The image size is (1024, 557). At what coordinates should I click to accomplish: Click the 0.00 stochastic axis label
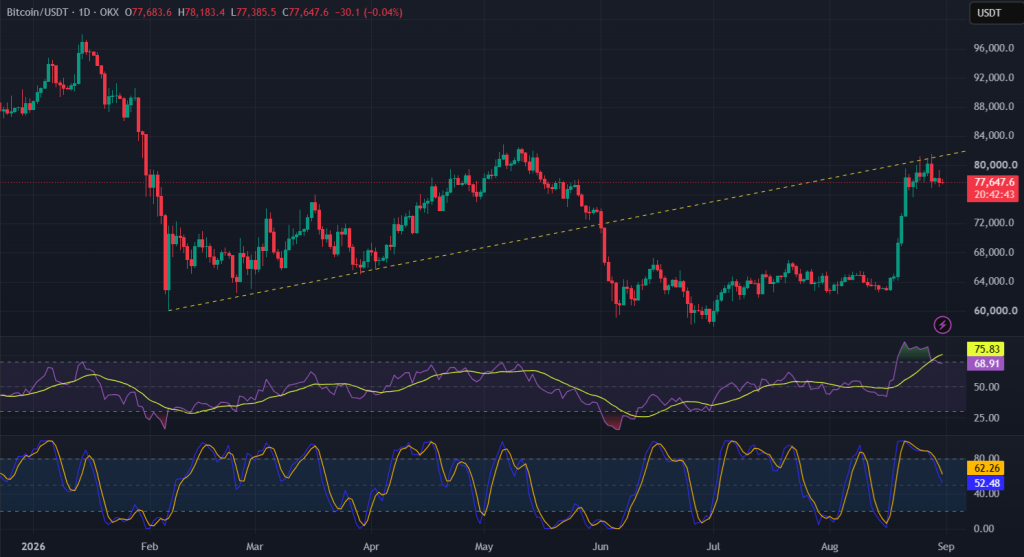984,529
